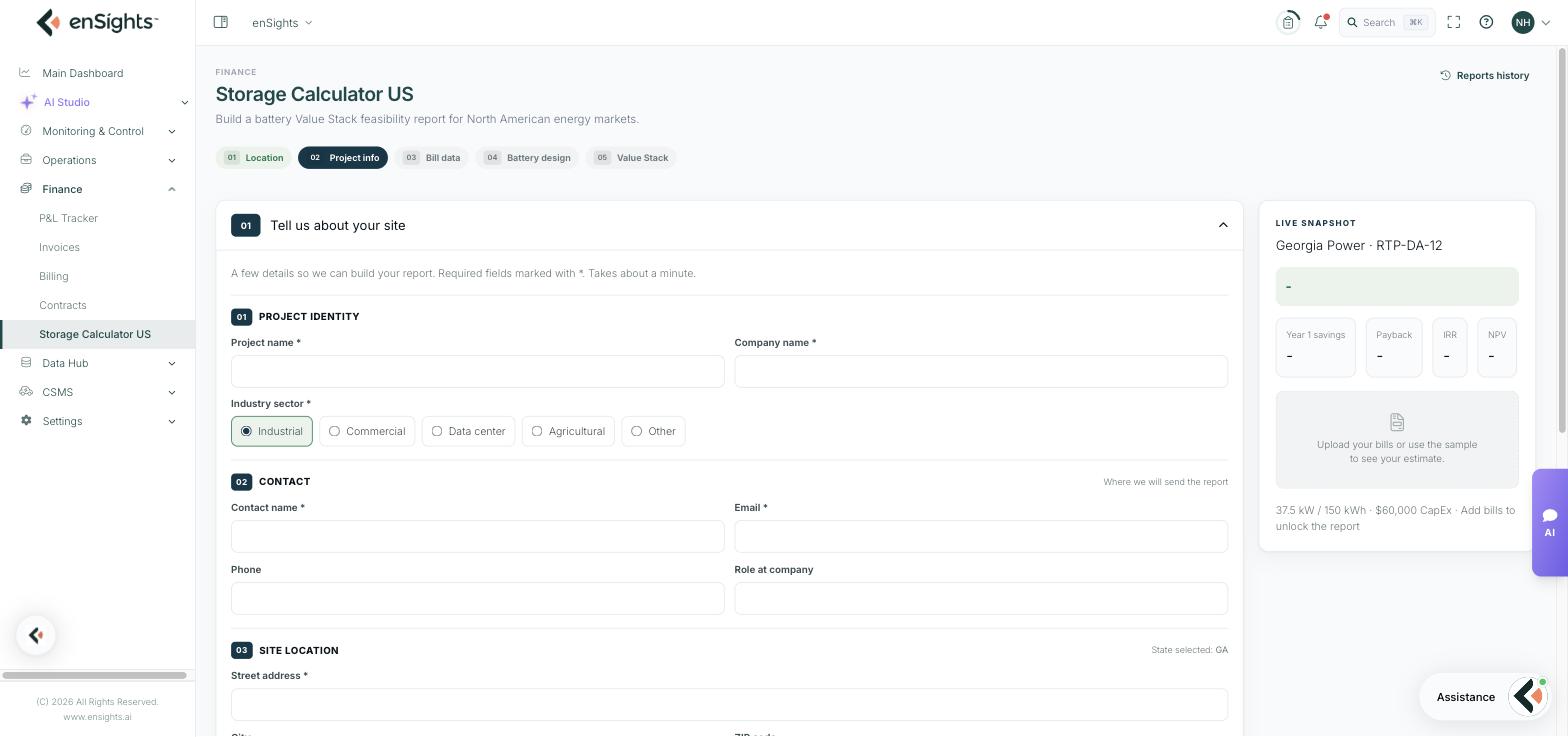The image size is (1568, 737).
Task: Click the Company name field
Action: tap(981, 372)
